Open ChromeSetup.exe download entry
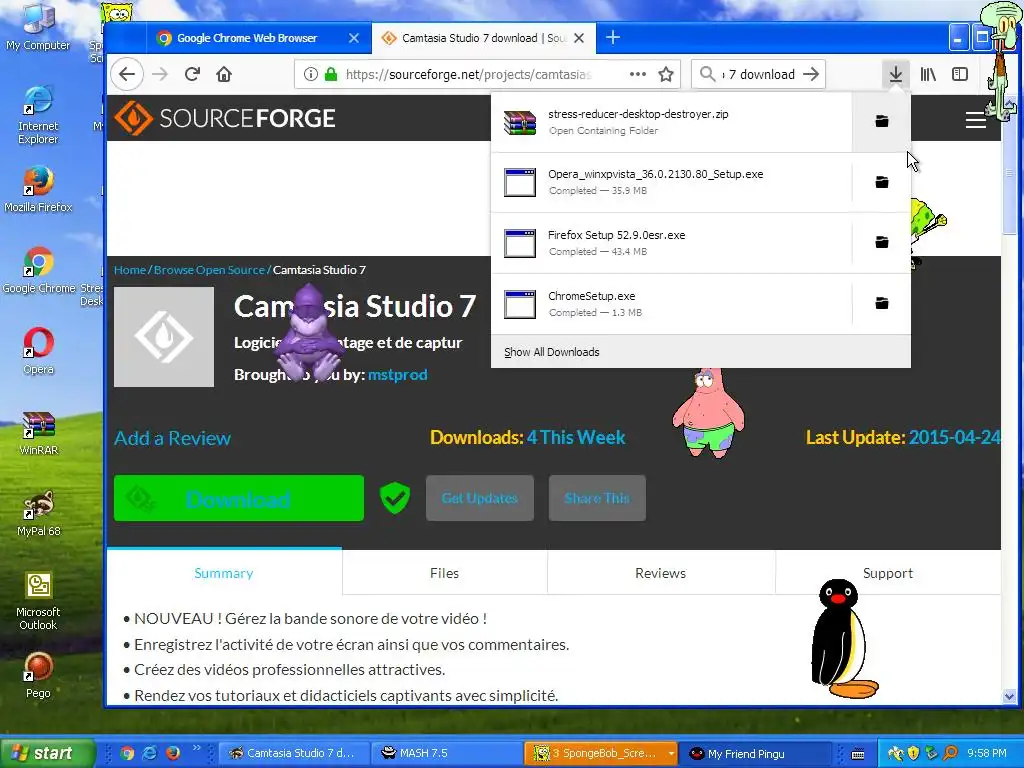The width and height of the screenshot is (1024, 768). coord(671,303)
